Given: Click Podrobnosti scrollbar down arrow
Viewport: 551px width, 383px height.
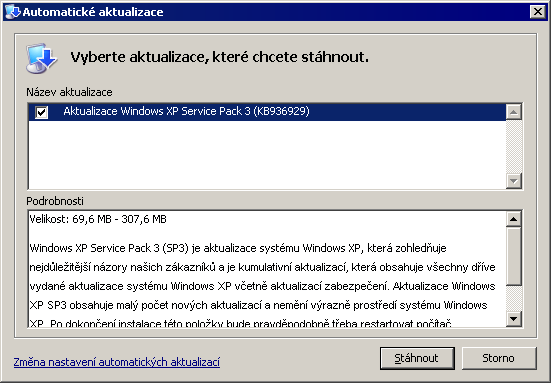Looking at the screenshot, I should [513, 319].
